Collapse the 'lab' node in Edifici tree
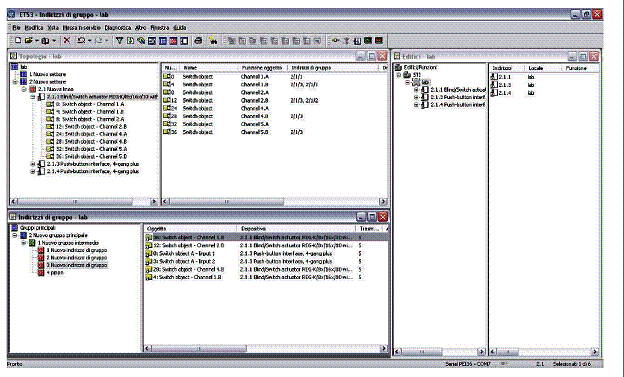 408,82
